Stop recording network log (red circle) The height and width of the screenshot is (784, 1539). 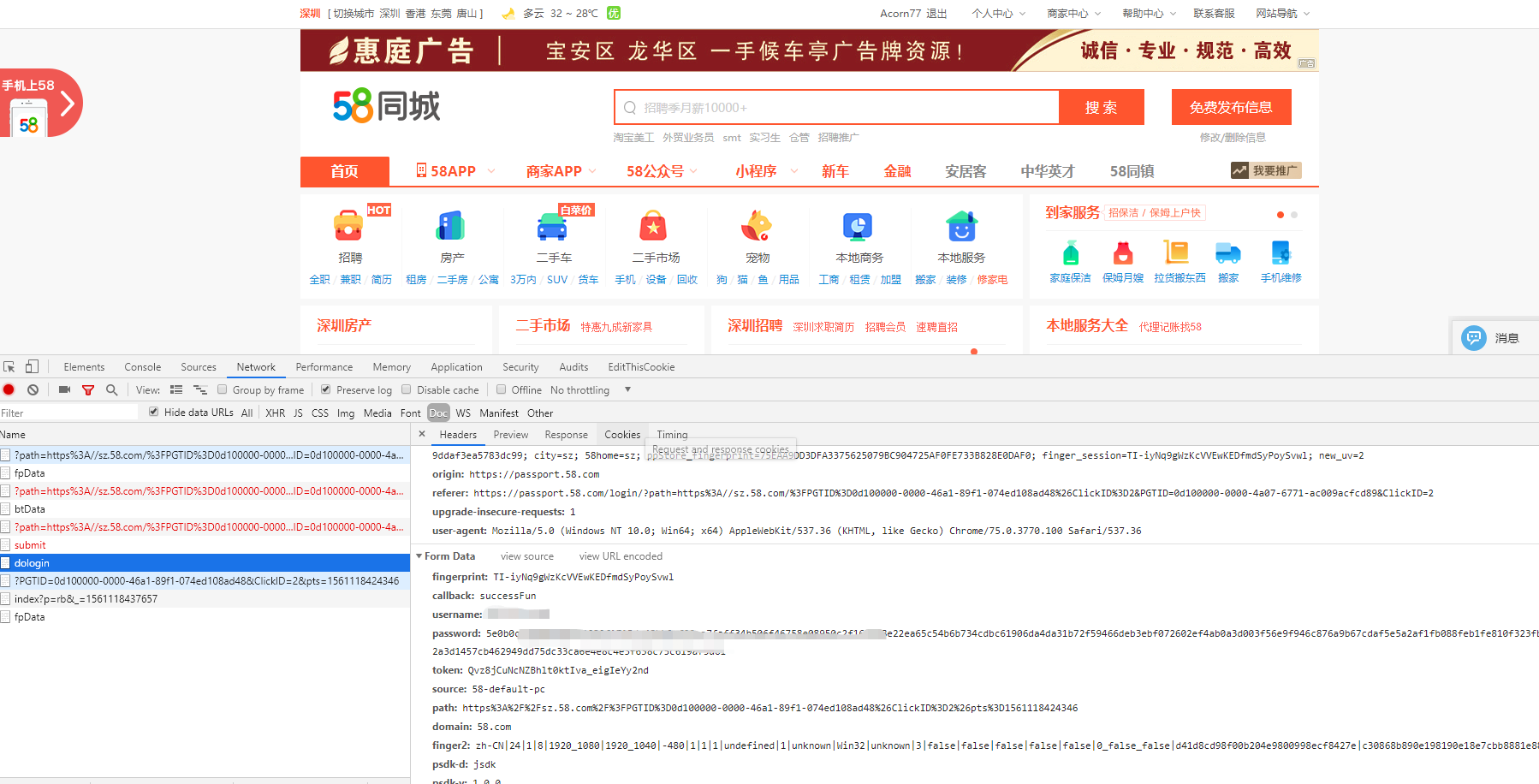pos(9,389)
